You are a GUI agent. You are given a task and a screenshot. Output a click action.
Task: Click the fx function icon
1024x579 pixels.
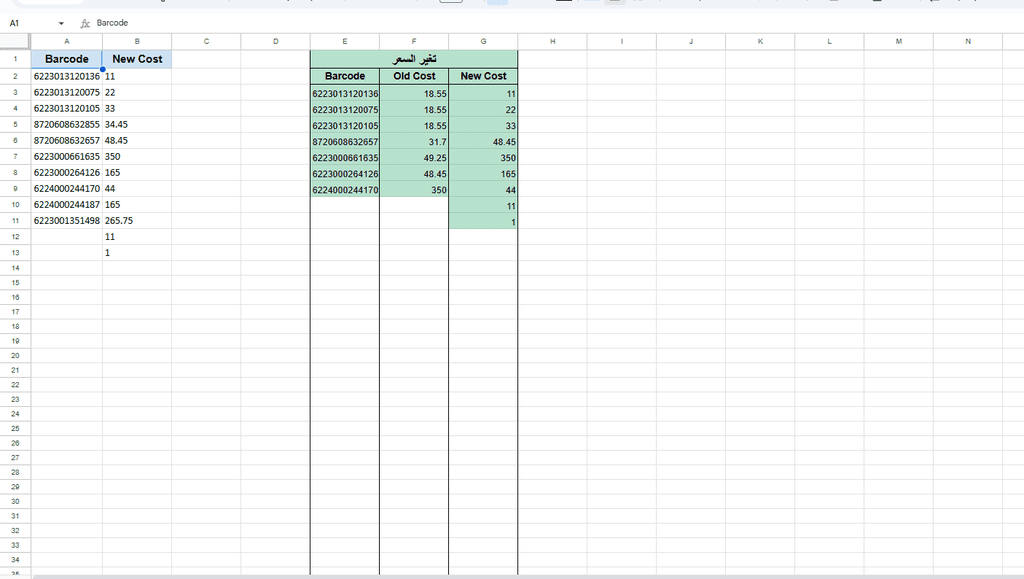click(85, 23)
